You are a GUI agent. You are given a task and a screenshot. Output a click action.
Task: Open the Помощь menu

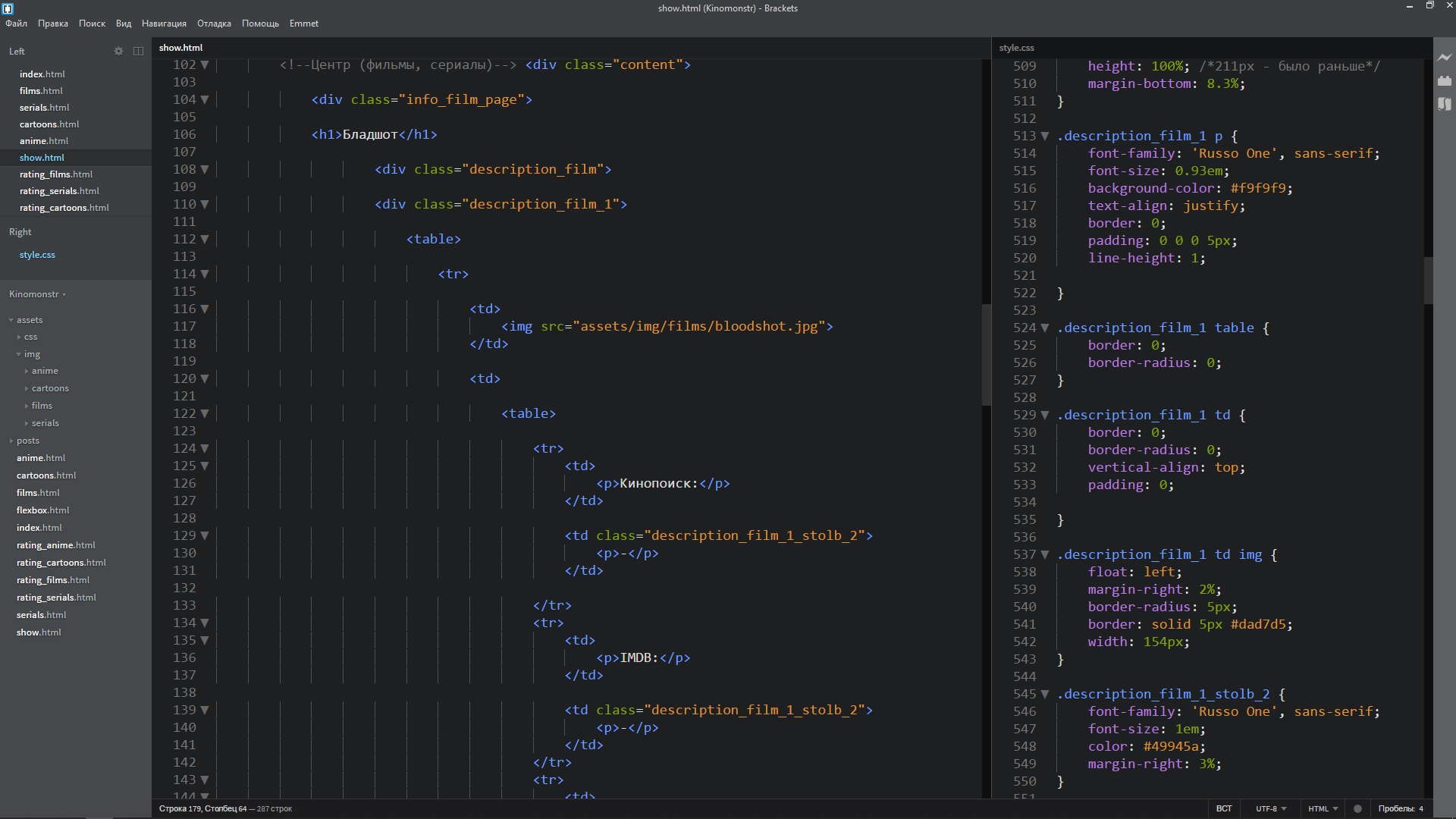(260, 24)
